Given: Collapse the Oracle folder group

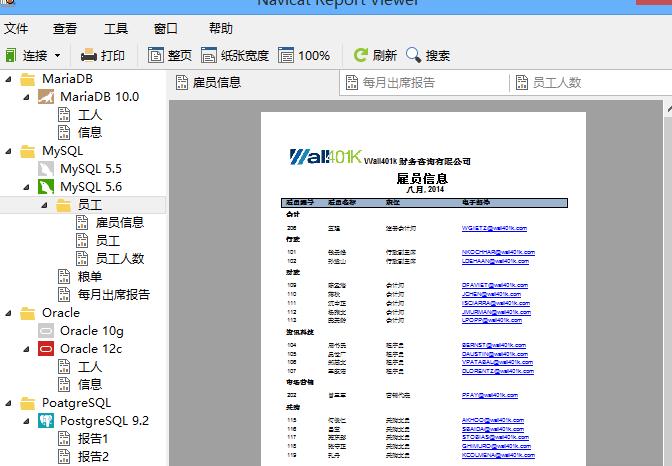Looking at the screenshot, I should coord(8,313).
